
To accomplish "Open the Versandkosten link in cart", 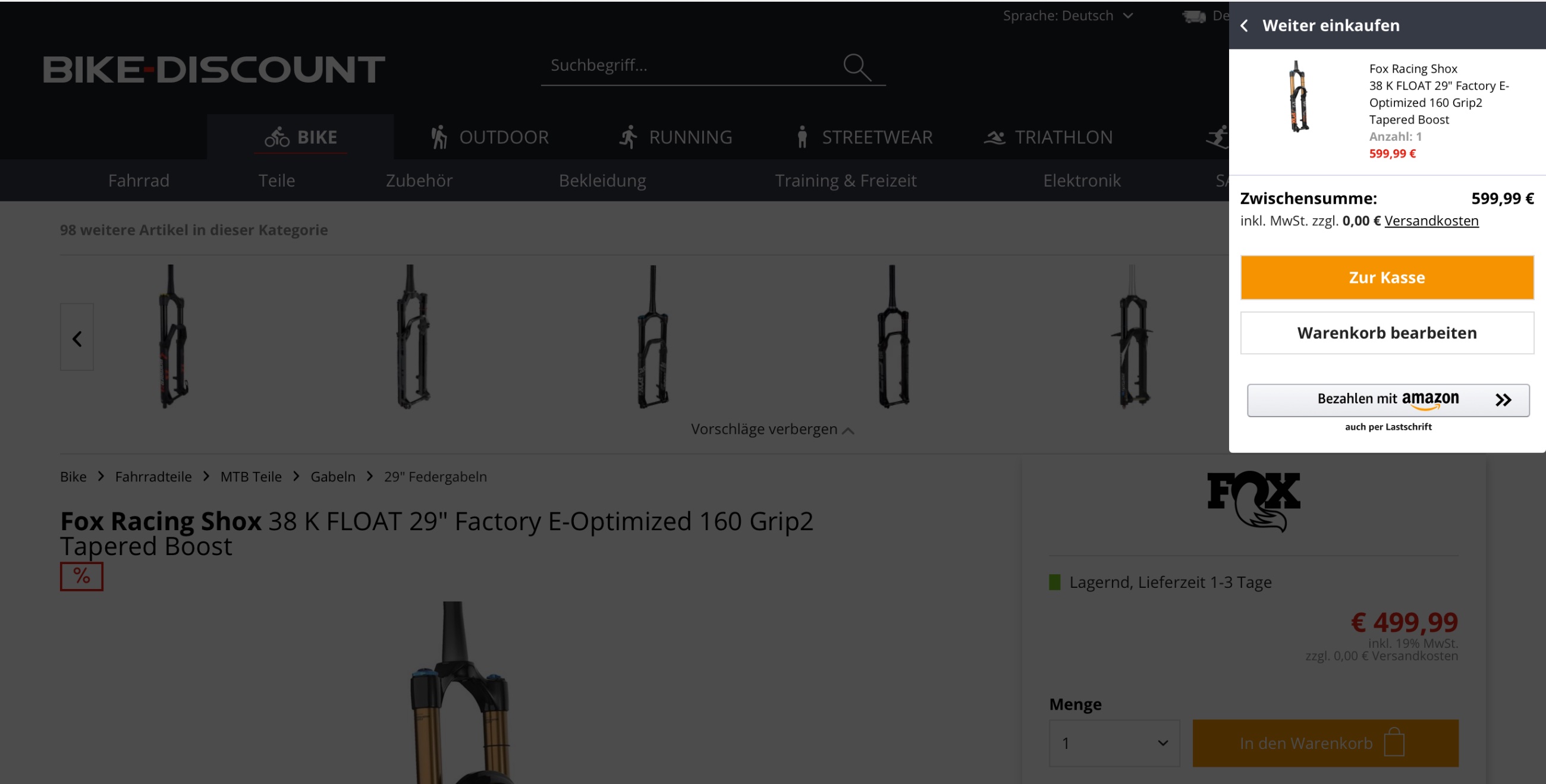I will click(x=1431, y=221).
